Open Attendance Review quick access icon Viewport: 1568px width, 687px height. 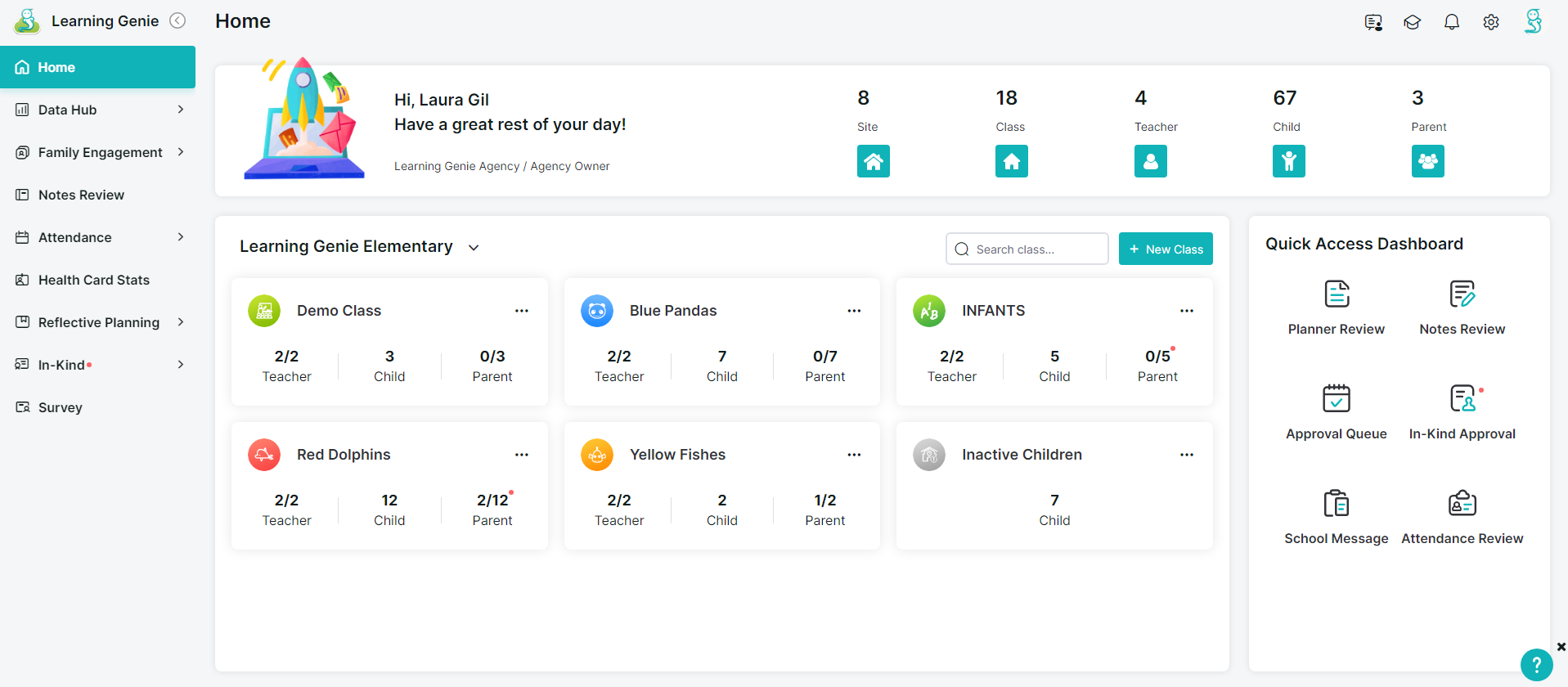[x=1462, y=503]
